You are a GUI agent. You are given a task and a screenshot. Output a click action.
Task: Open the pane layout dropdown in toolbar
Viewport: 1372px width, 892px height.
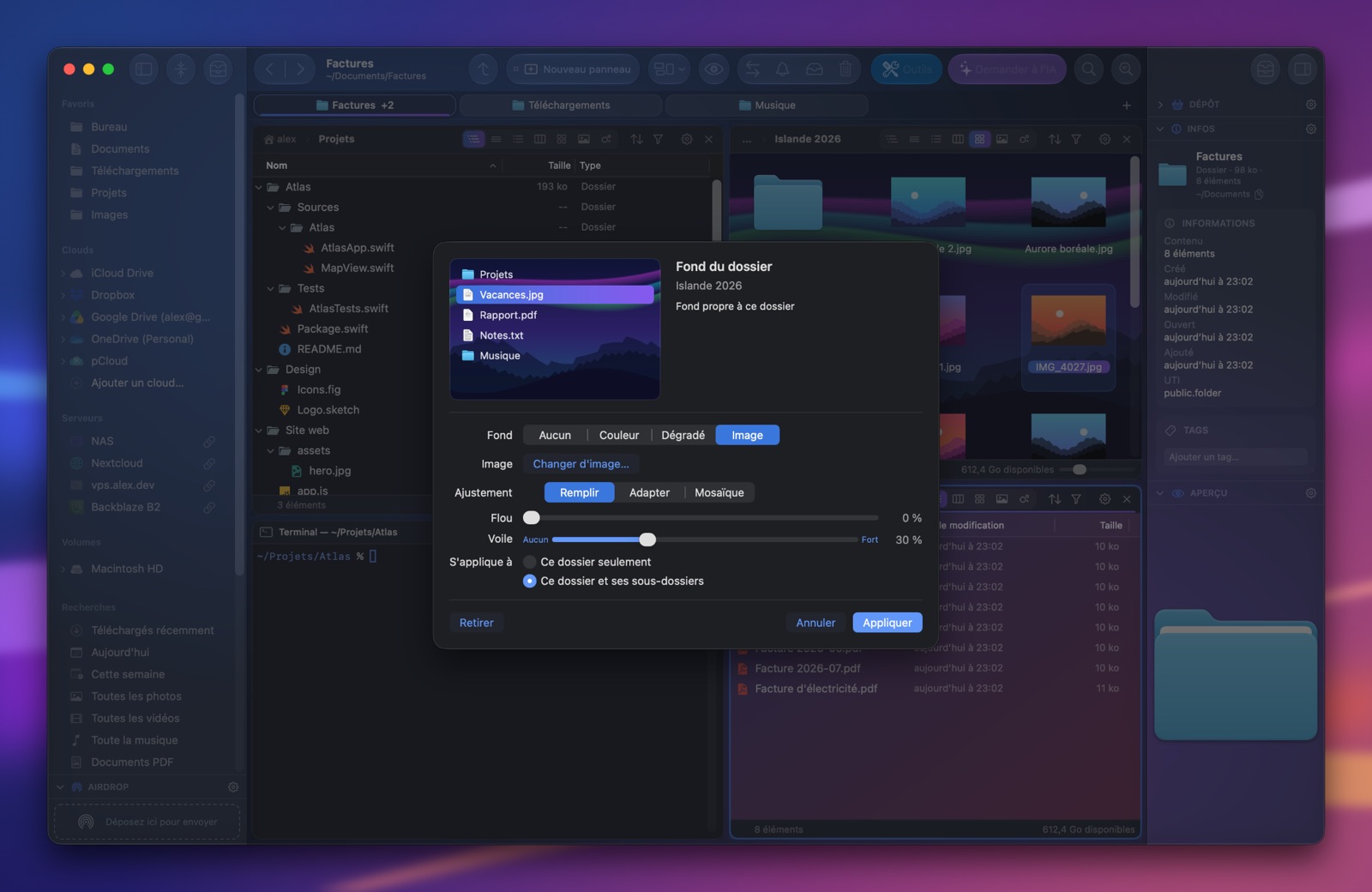[669, 69]
